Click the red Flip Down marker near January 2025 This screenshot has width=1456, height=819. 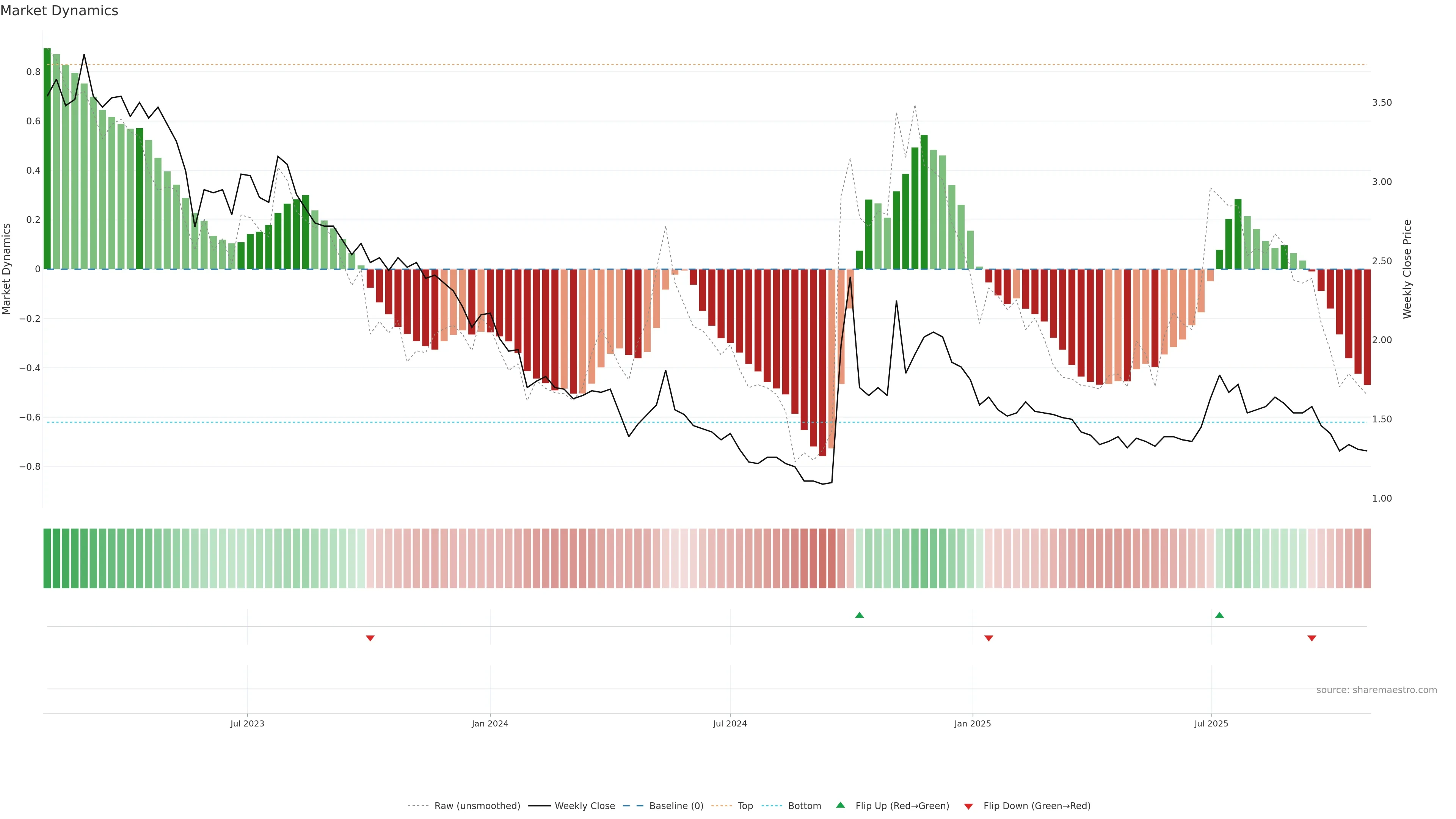[x=988, y=638]
